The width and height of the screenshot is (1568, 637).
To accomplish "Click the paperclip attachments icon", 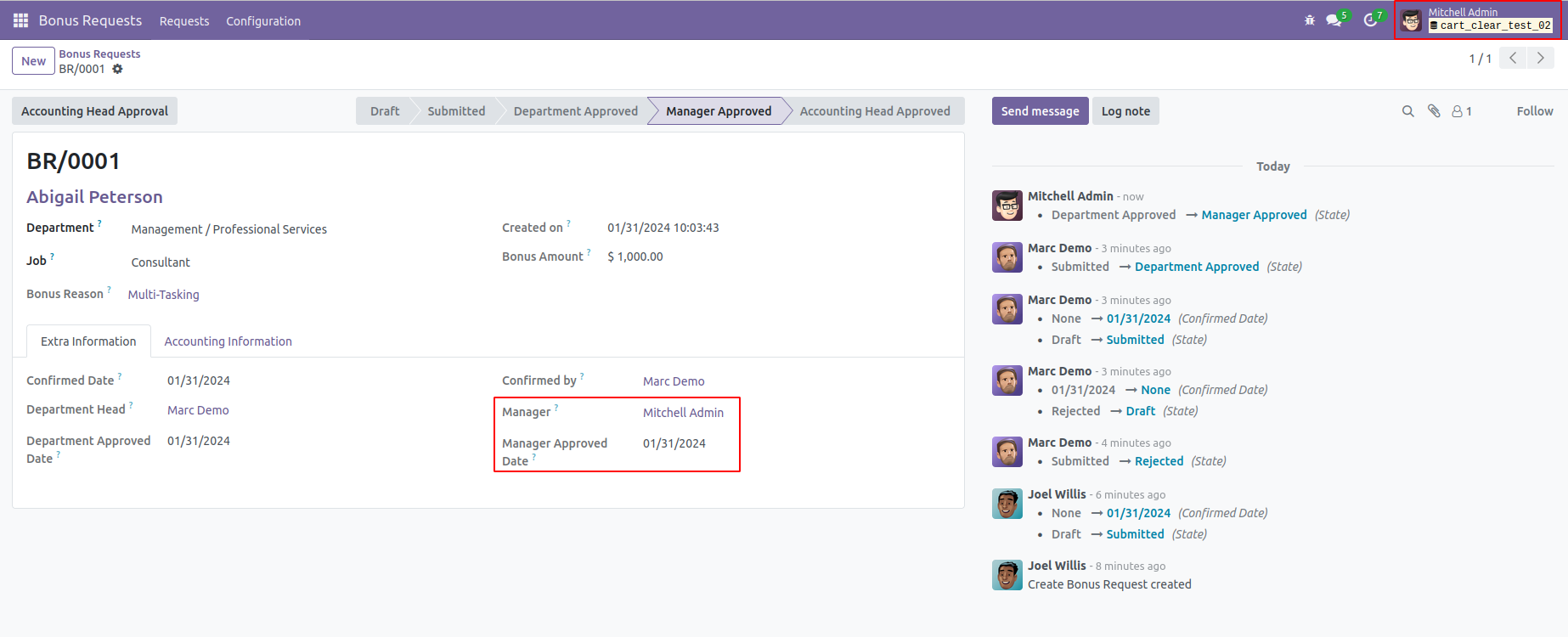I will pyautogui.click(x=1434, y=111).
